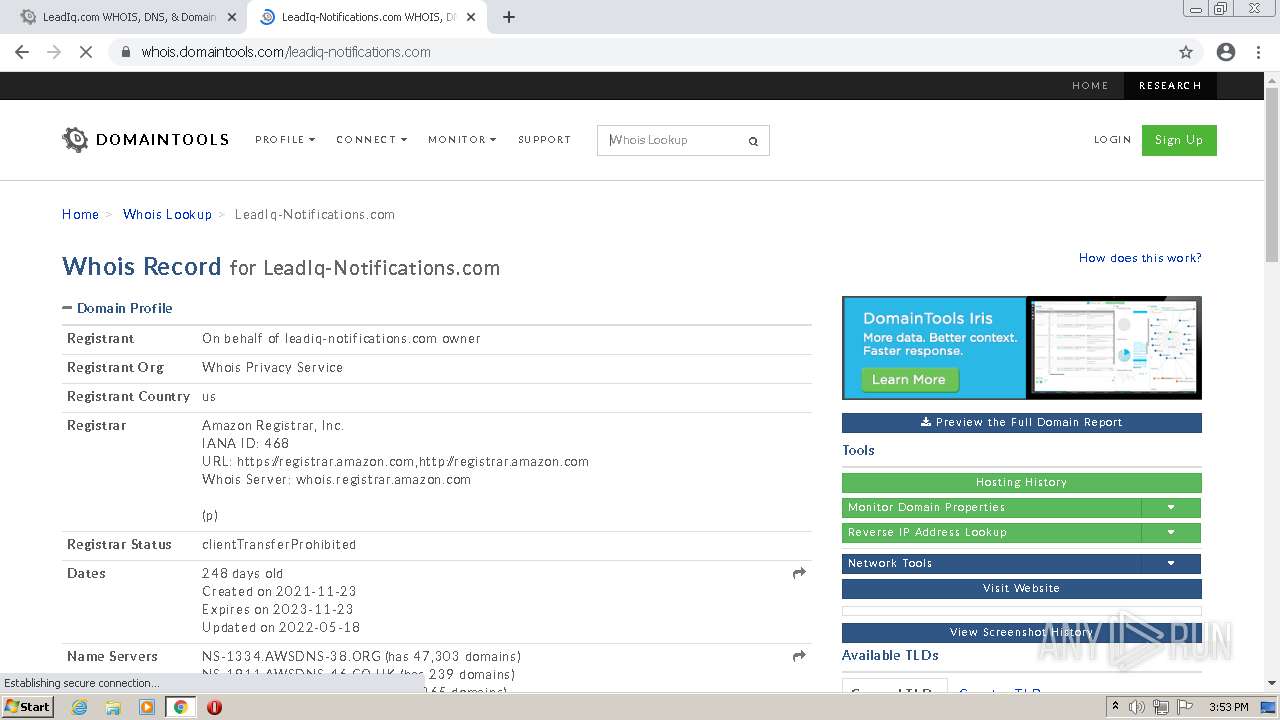This screenshot has height=720, width=1280.
Task: Open the PROFILE dropdown menu
Action: (x=285, y=140)
